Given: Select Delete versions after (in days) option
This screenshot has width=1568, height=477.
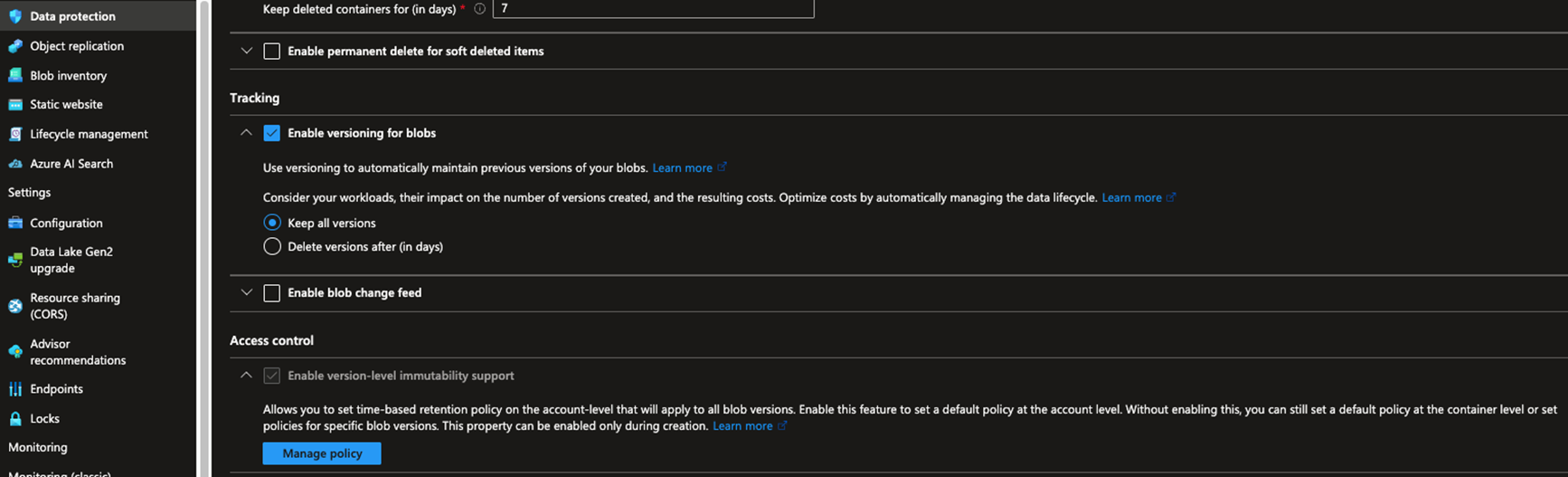Looking at the screenshot, I should click(x=272, y=246).
